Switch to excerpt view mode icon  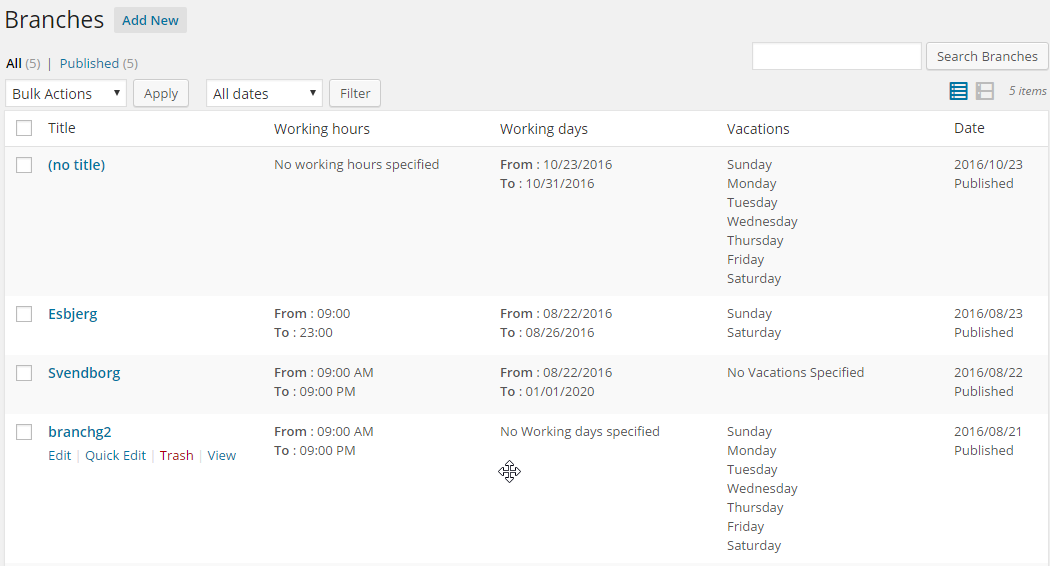(985, 91)
